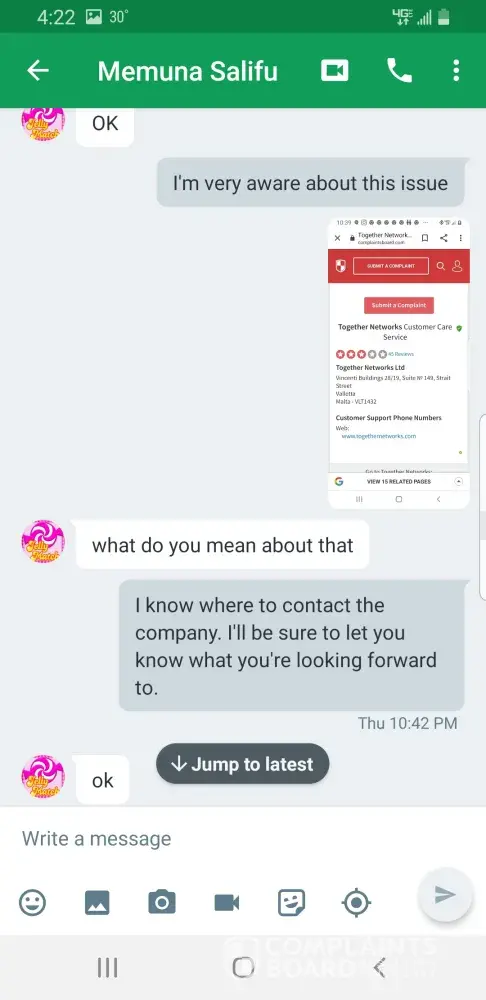Go back using the header arrow

38,71
